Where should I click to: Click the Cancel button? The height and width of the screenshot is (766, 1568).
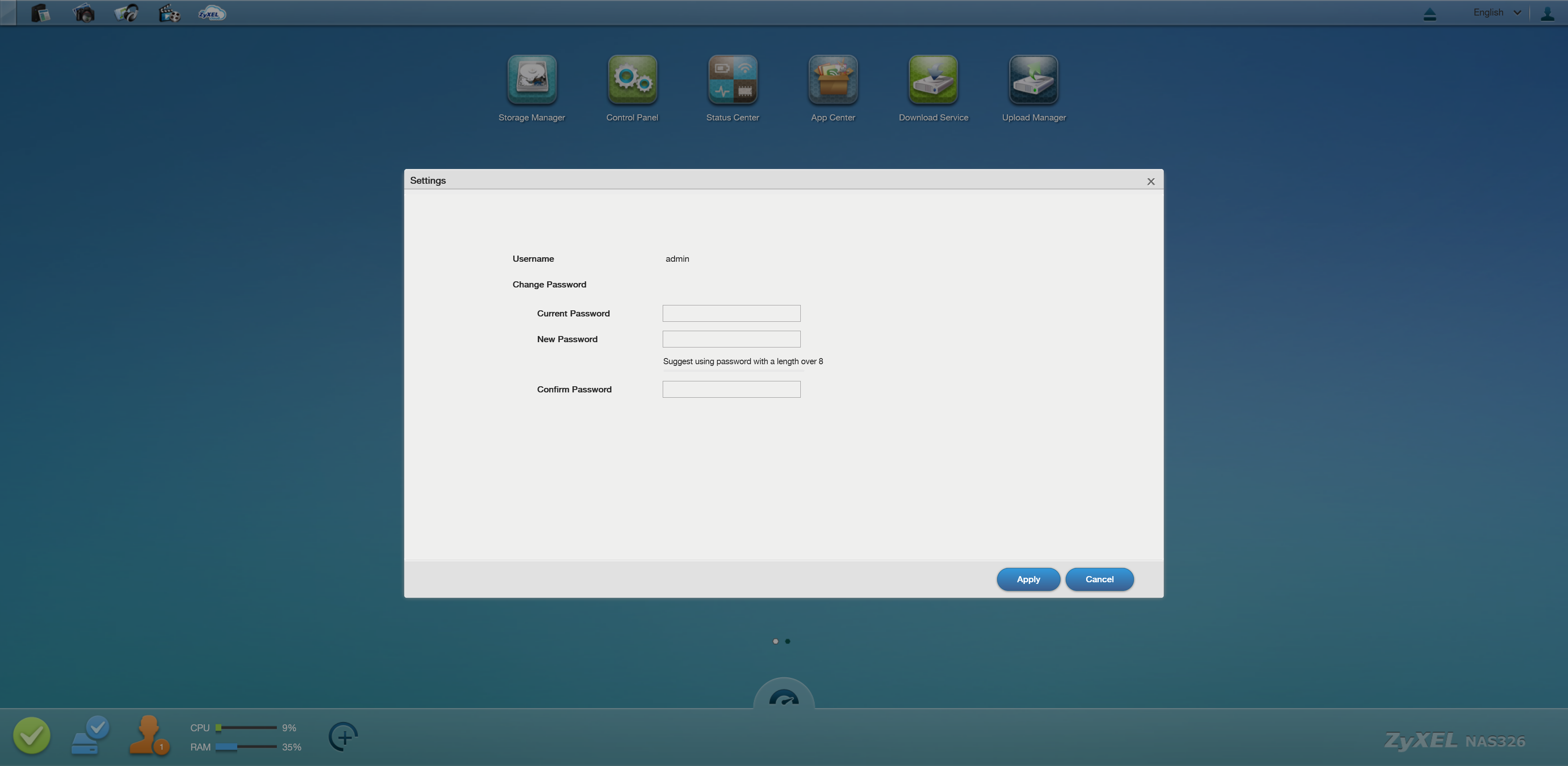pyautogui.click(x=1099, y=579)
